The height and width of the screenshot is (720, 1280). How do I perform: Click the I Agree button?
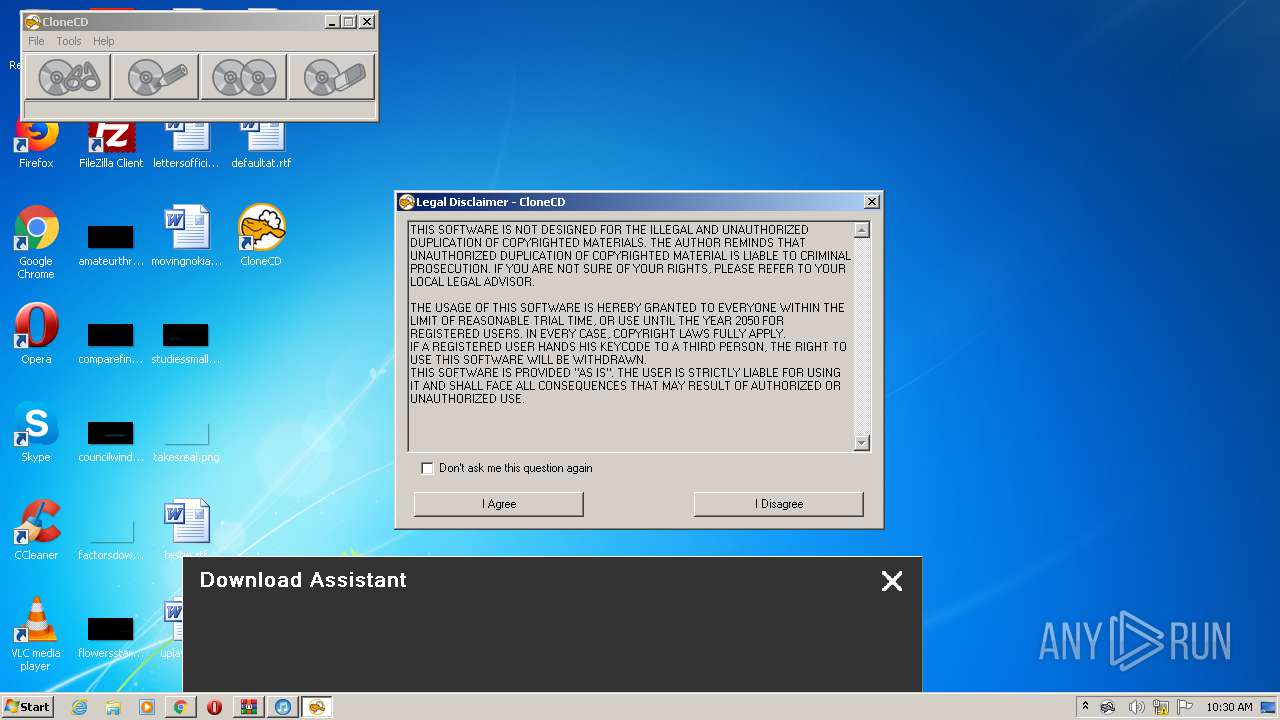pyautogui.click(x=498, y=504)
